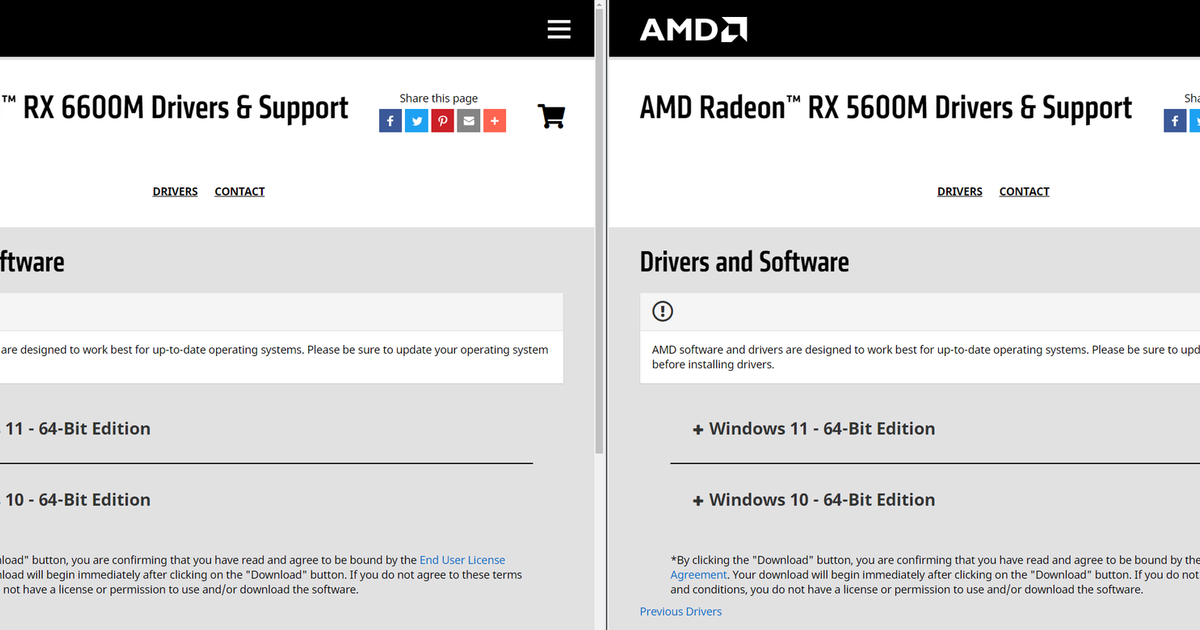Select DRIVERS tab on RX 5600M page
Viewport: 1200px width, 630px height.
point(959,191)
